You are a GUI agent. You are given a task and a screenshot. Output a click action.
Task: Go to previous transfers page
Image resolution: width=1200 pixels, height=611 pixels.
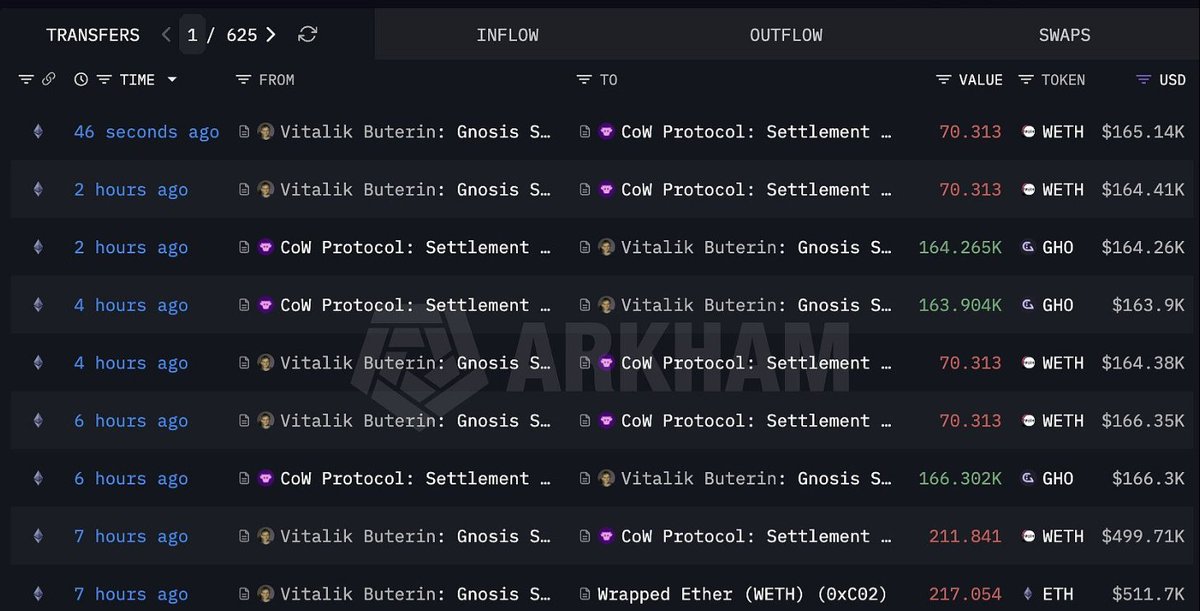[x=166, y=35]
